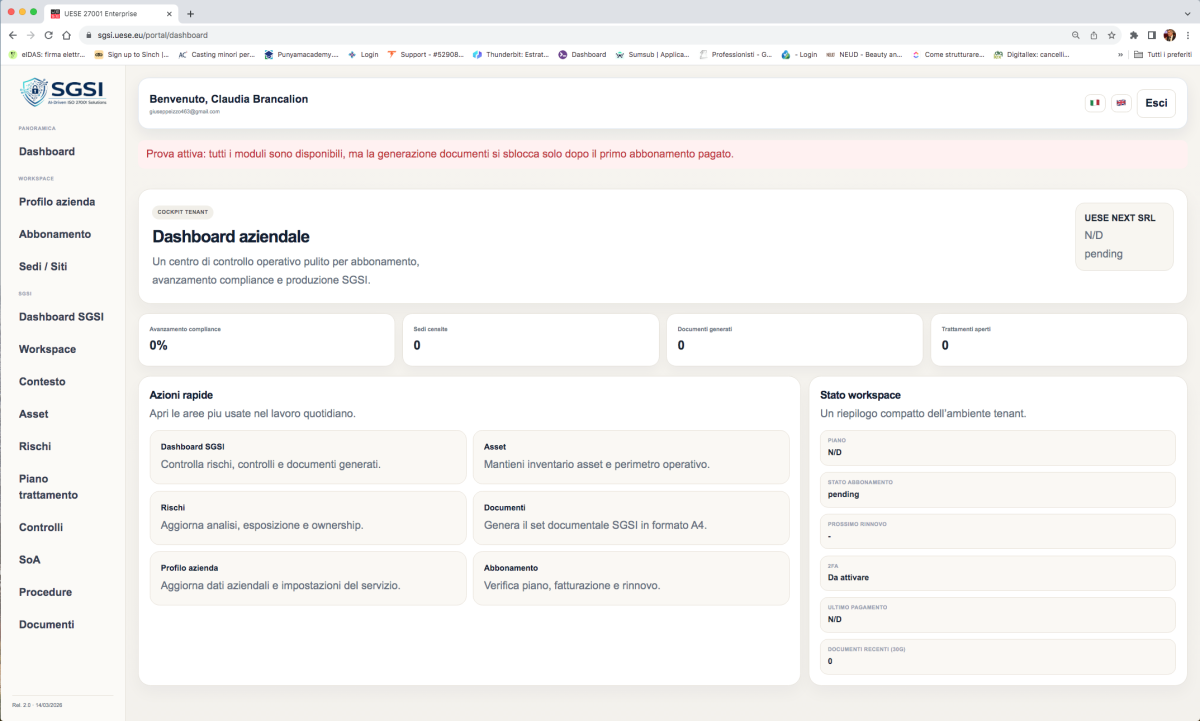The height and width of the screenshot is (721, 1200).
Task: Toggle the Chrome side panel icon
Action: [1151, 34]
